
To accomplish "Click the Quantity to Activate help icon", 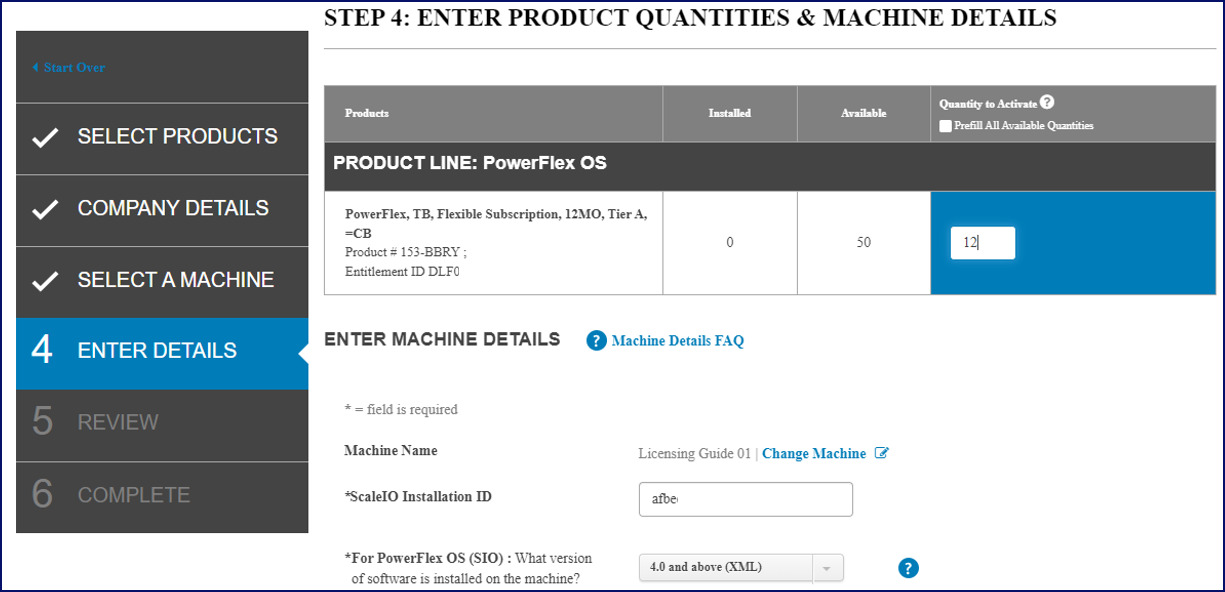I will coord(1047,102).
